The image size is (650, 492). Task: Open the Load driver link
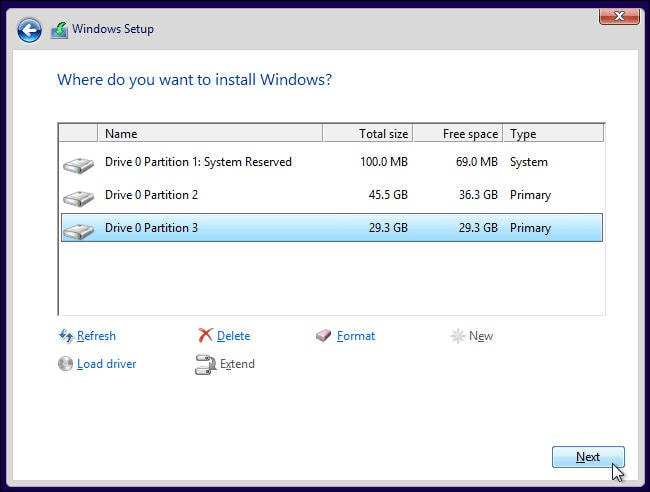click(x=106, y=364)
